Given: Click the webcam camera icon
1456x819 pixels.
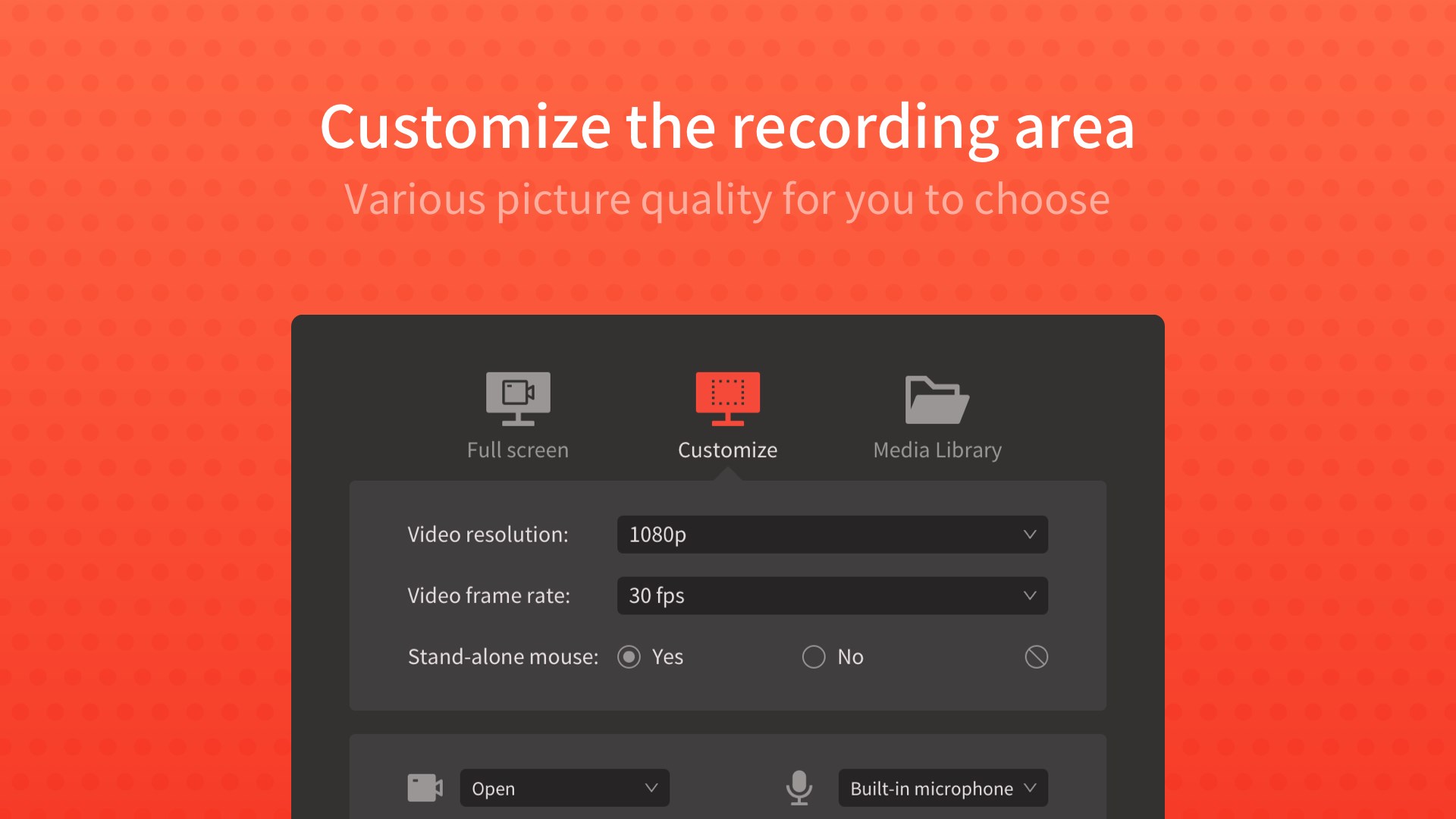Looking at the screenshot, I should point(425,788).
